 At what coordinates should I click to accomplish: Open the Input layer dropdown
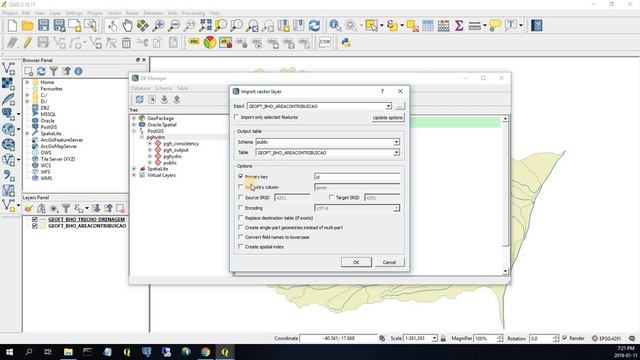click(x=388, y=106)
